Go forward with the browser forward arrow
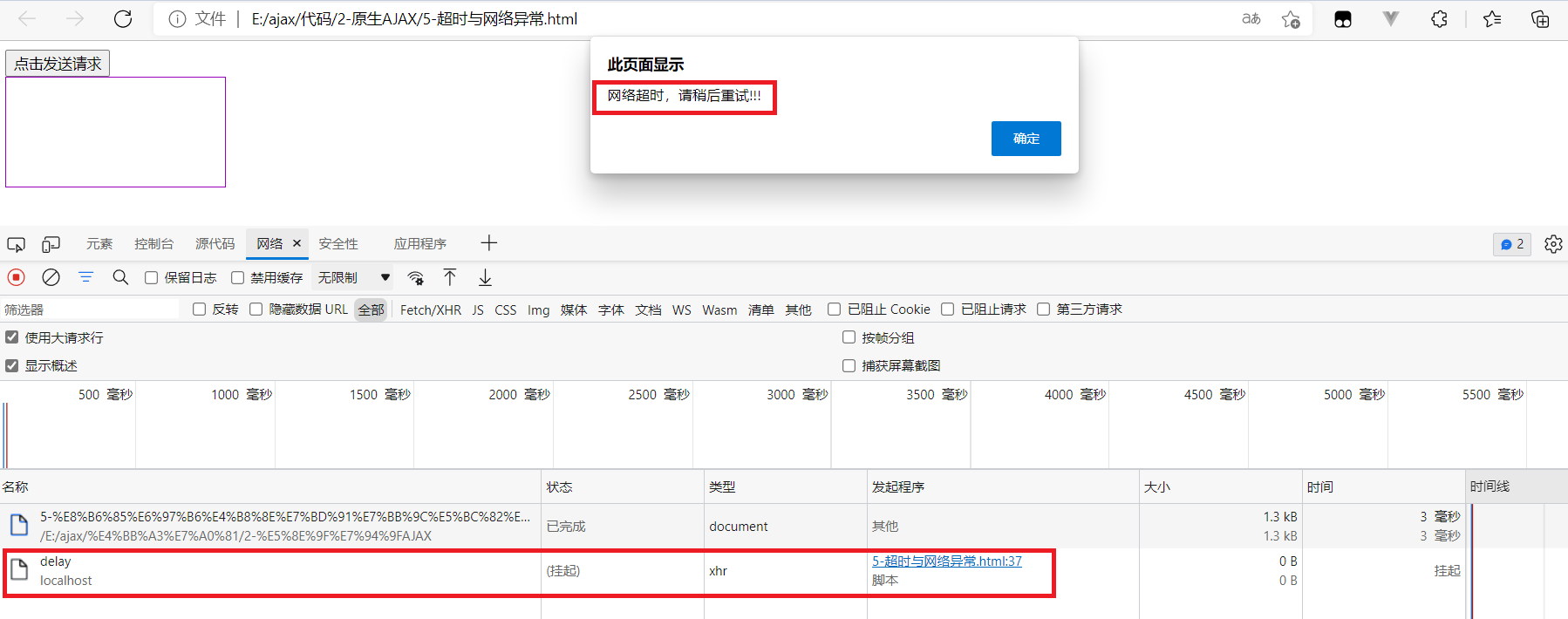The height and width of the screenshot is (619, 1568). point(75,18)
